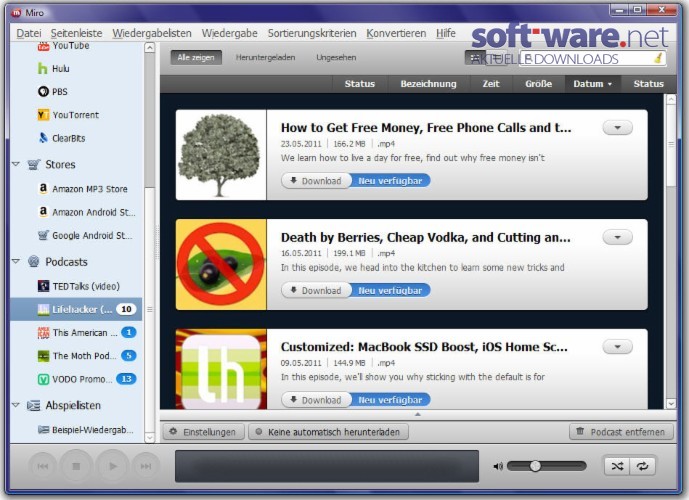Open the Beispiel-Wiedergabe playlist
This screenshot has height=500, width=689.
tap(86, 430)
